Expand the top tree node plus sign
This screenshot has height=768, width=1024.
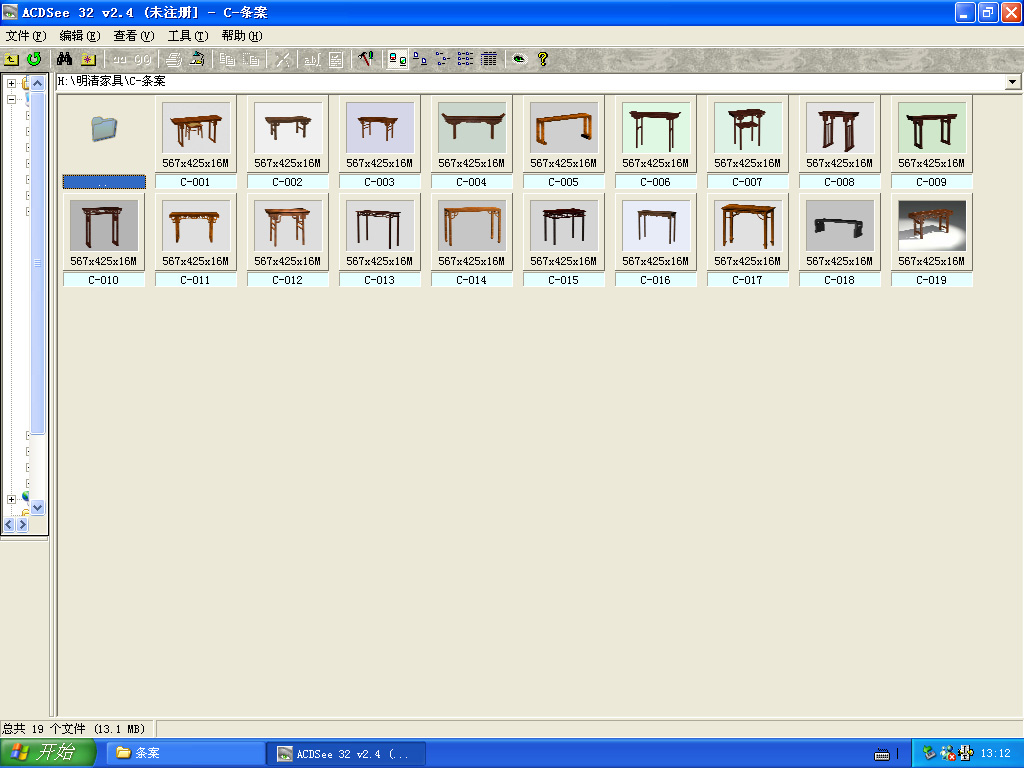tap(11, 84)
